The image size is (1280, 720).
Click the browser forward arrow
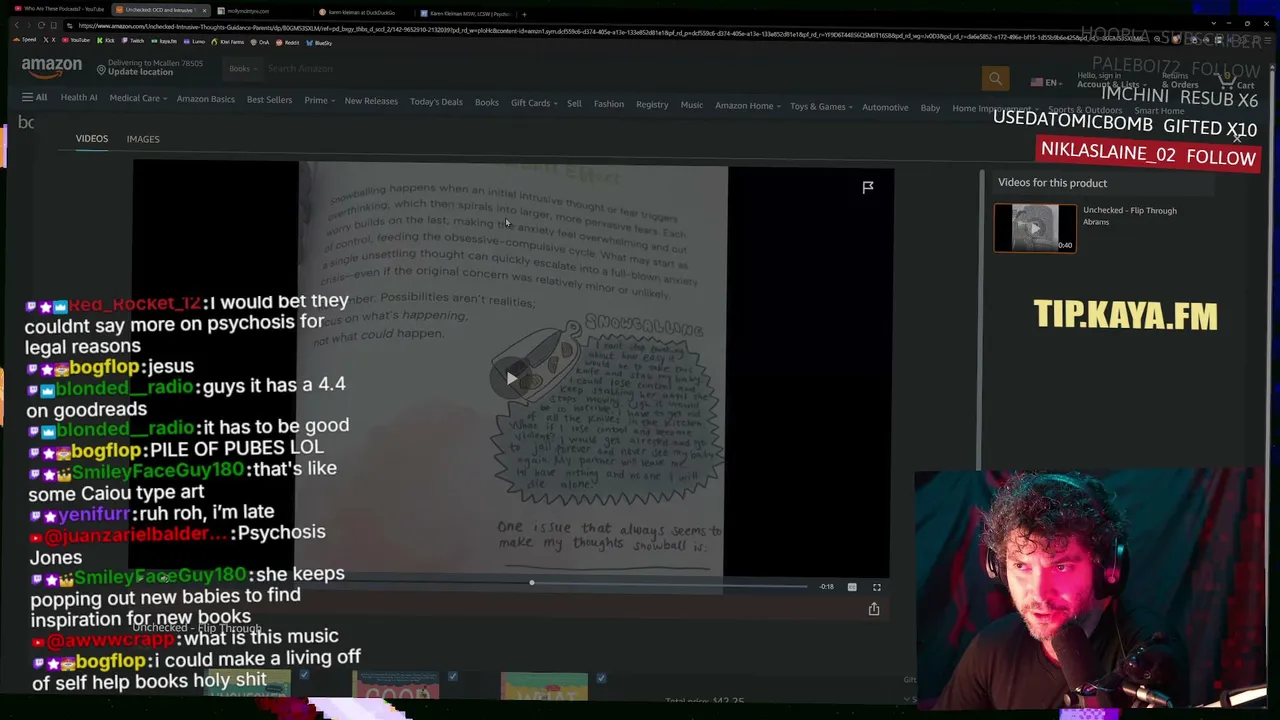[30, 25]
